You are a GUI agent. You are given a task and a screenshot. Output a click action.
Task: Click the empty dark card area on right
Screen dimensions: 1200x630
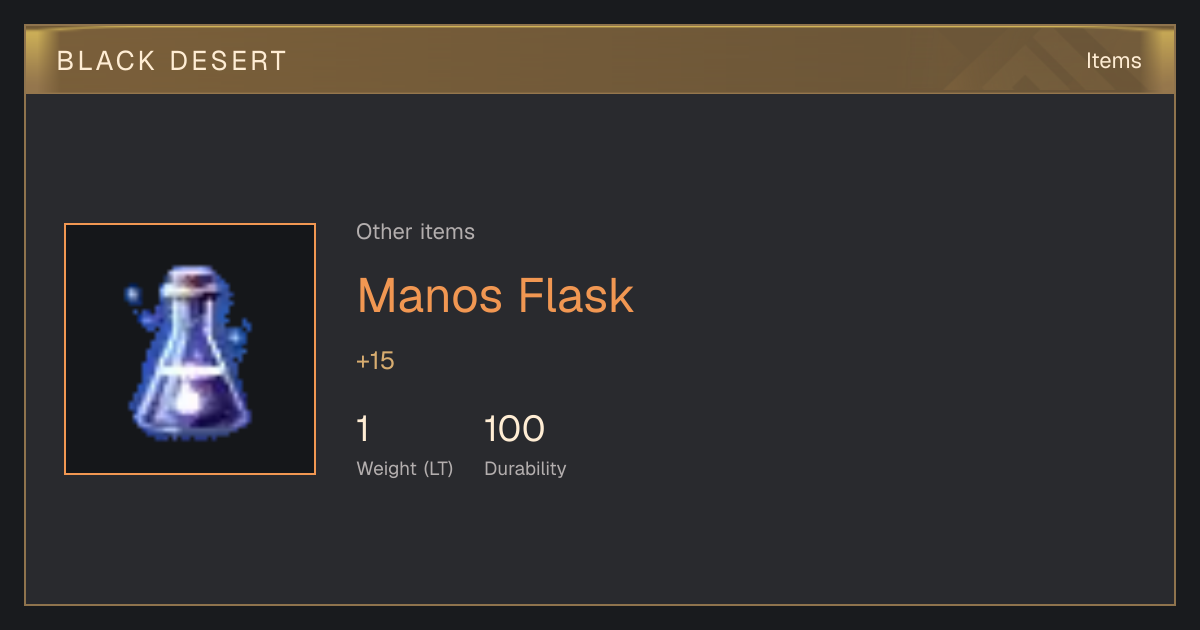pyautogui.click(x=900, y=350)
